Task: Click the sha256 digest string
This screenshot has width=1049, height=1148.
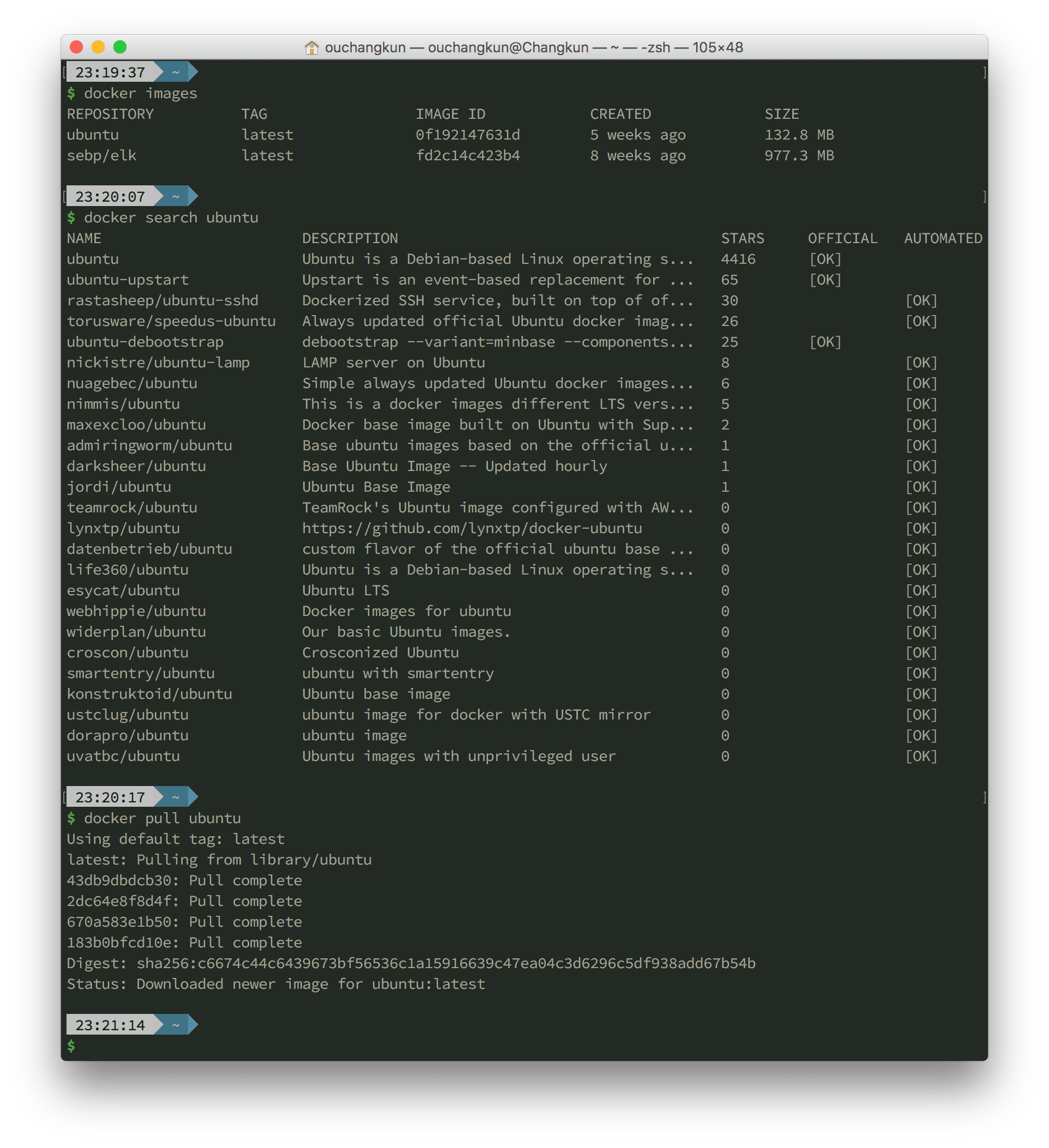Action: pyautogui.click(x=446, y=964)
